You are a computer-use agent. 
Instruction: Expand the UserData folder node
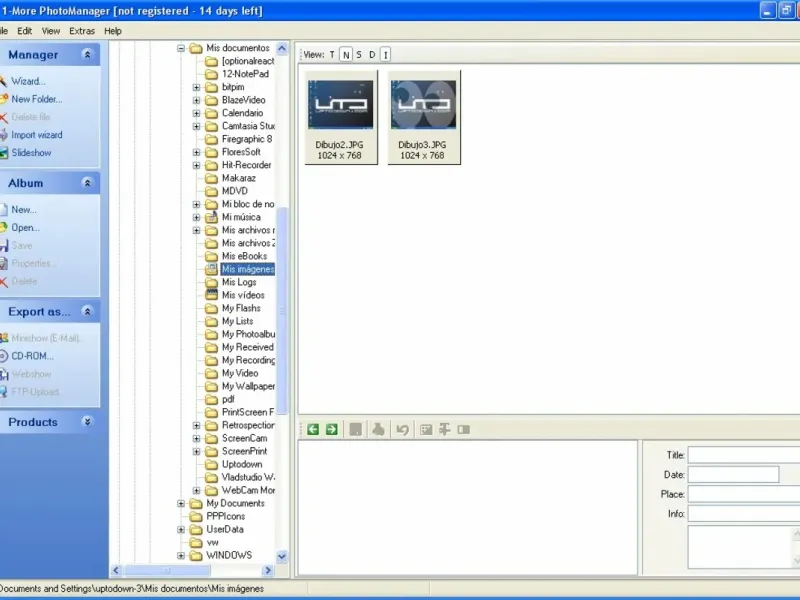[x=181, y=530]
